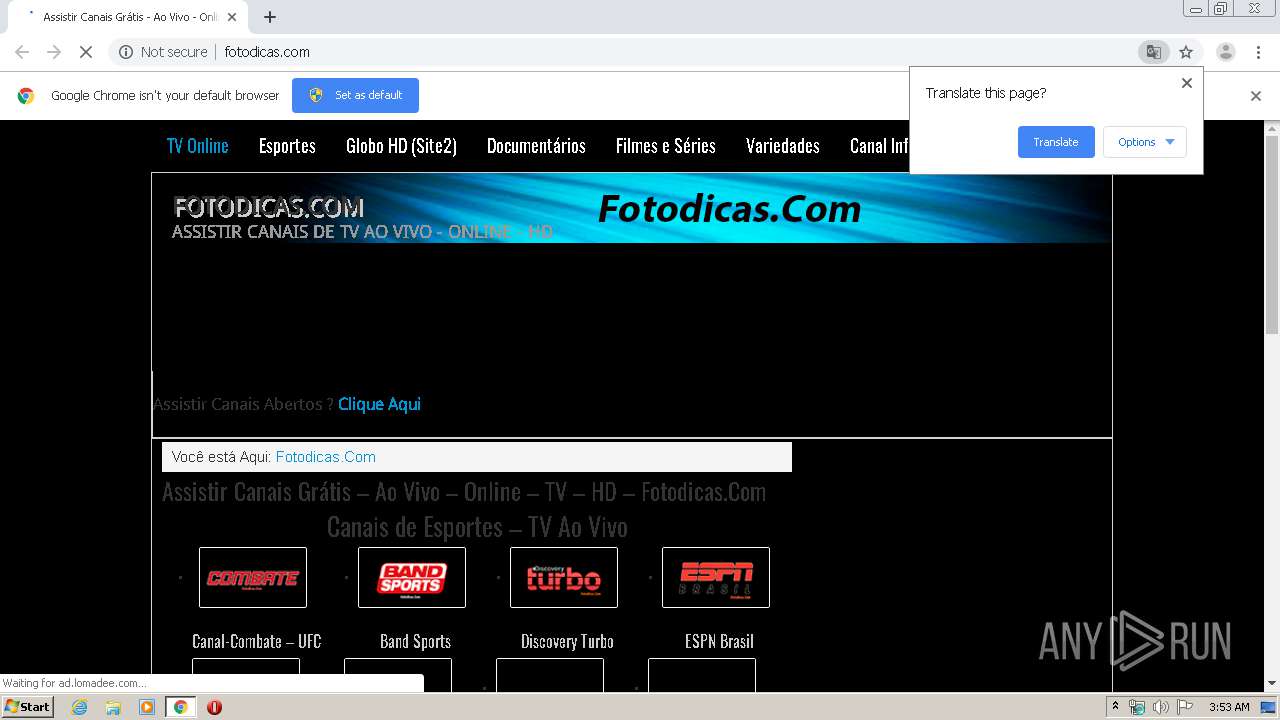The height and width of the screenshot is (720, 1280).
Task: Open the Band Sports channel logo
Action: [412, 577]
